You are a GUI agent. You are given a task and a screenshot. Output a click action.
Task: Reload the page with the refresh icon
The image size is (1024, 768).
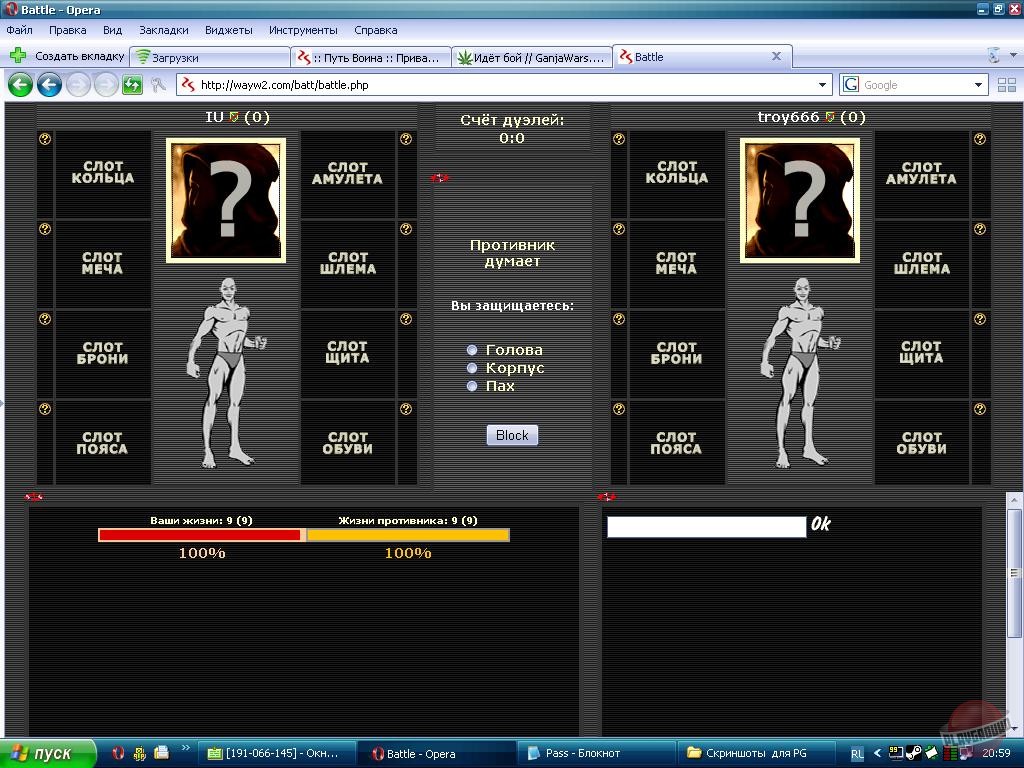tap(132, 85)
